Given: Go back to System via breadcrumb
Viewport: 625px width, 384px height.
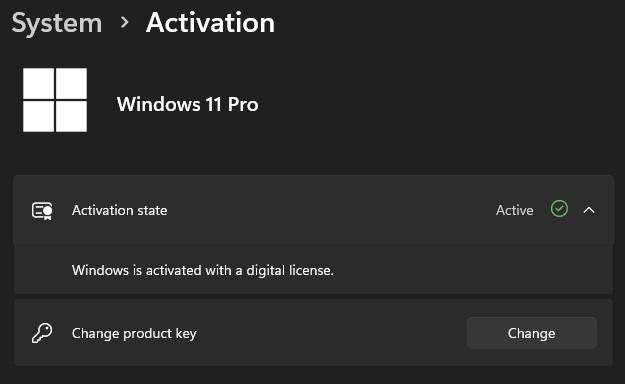Looking at the screenshot, I should click(57, 24).
